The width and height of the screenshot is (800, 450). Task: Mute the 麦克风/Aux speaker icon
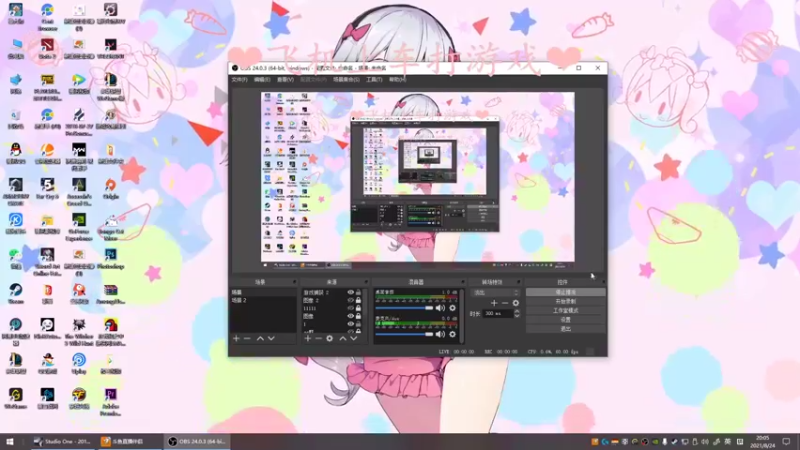coord(440,334)
